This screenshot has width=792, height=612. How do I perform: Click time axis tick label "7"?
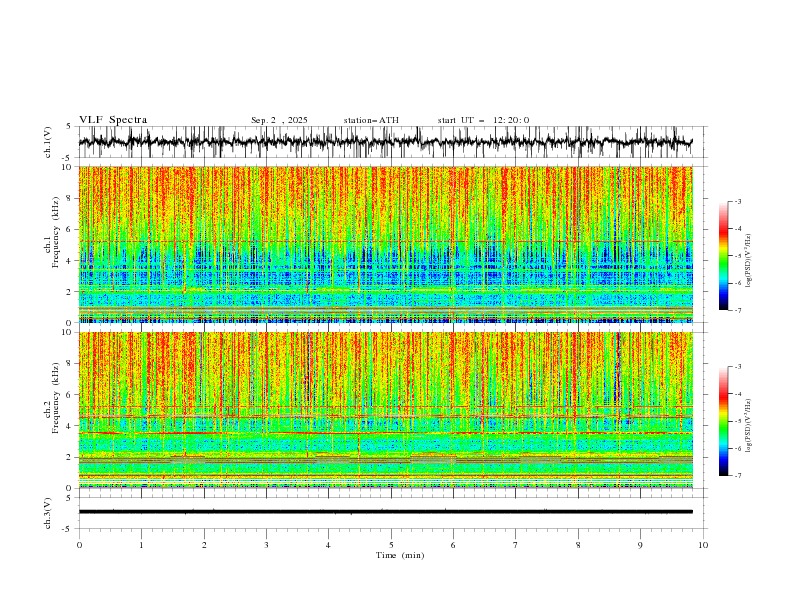[515, 545]
